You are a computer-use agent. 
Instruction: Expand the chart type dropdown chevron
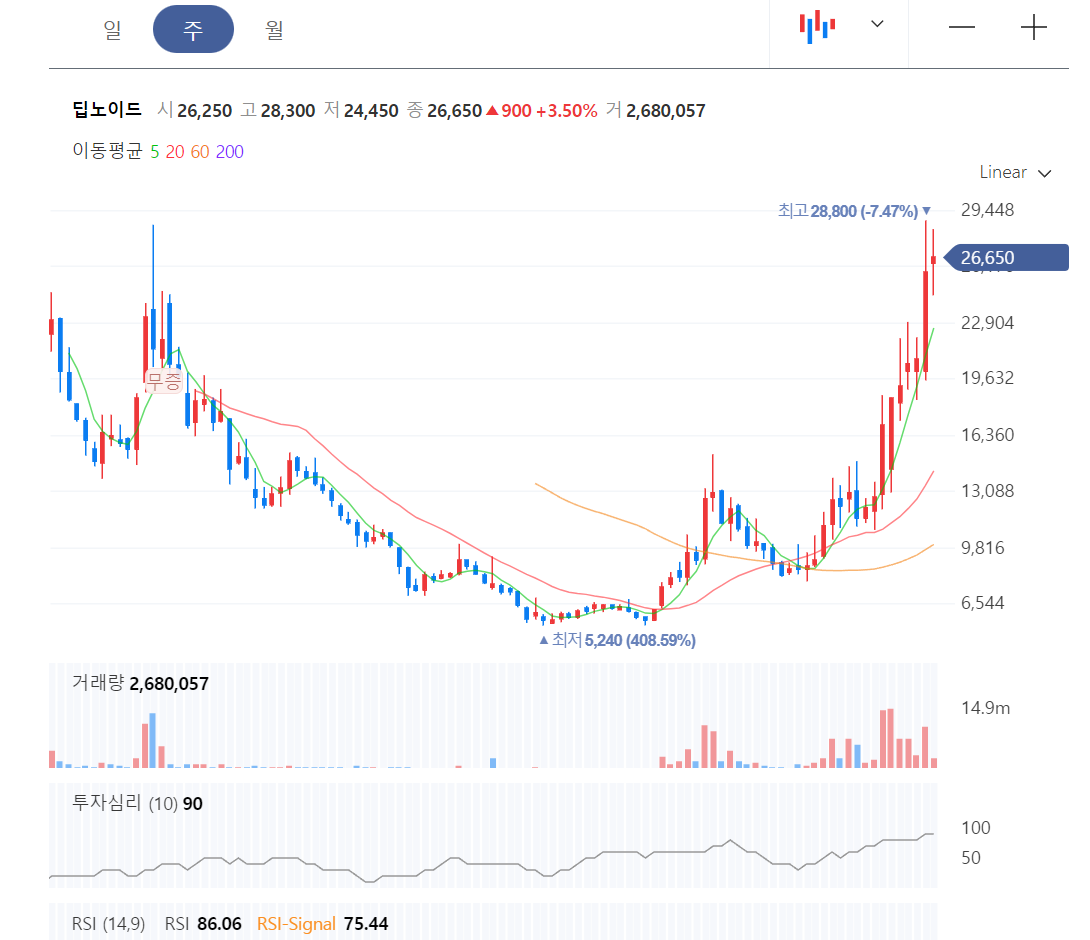(877, 24)
